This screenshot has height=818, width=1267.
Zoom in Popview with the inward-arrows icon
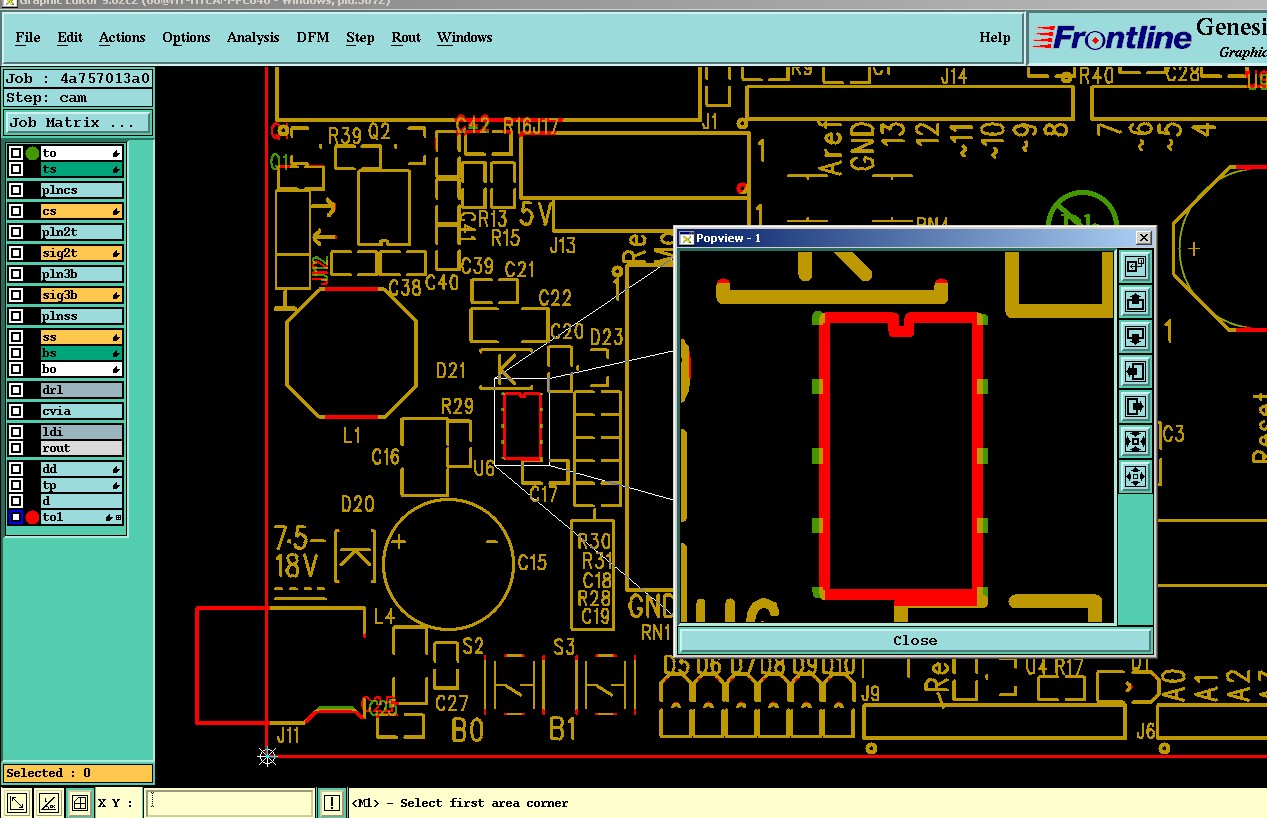click(x=1135, y=441)
